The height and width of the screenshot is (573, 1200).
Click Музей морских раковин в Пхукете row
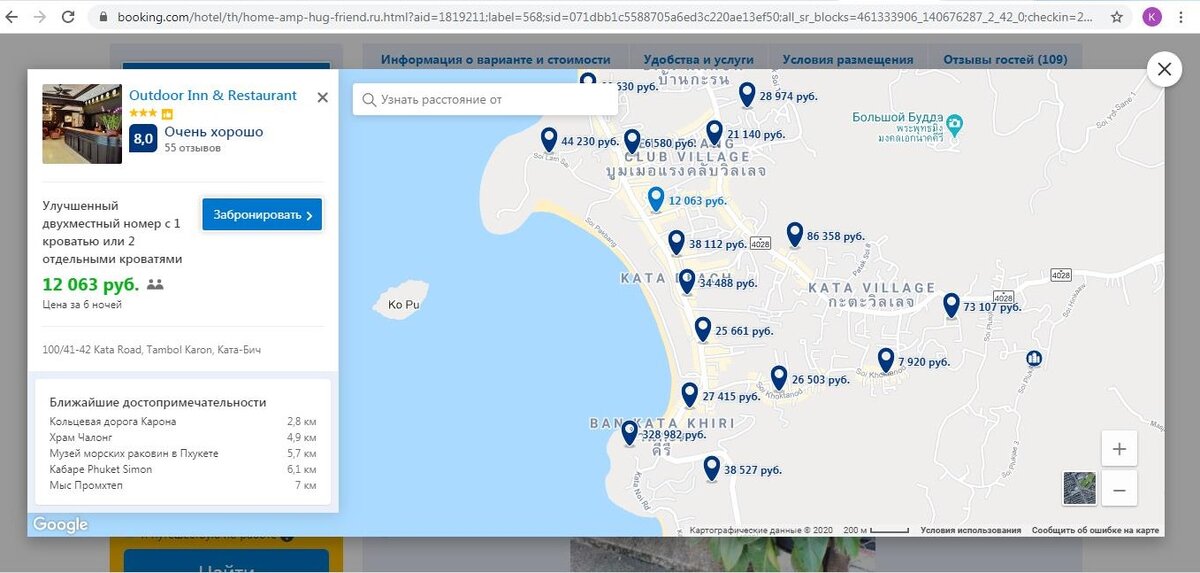pyautogui.click(x=183, y=454)
